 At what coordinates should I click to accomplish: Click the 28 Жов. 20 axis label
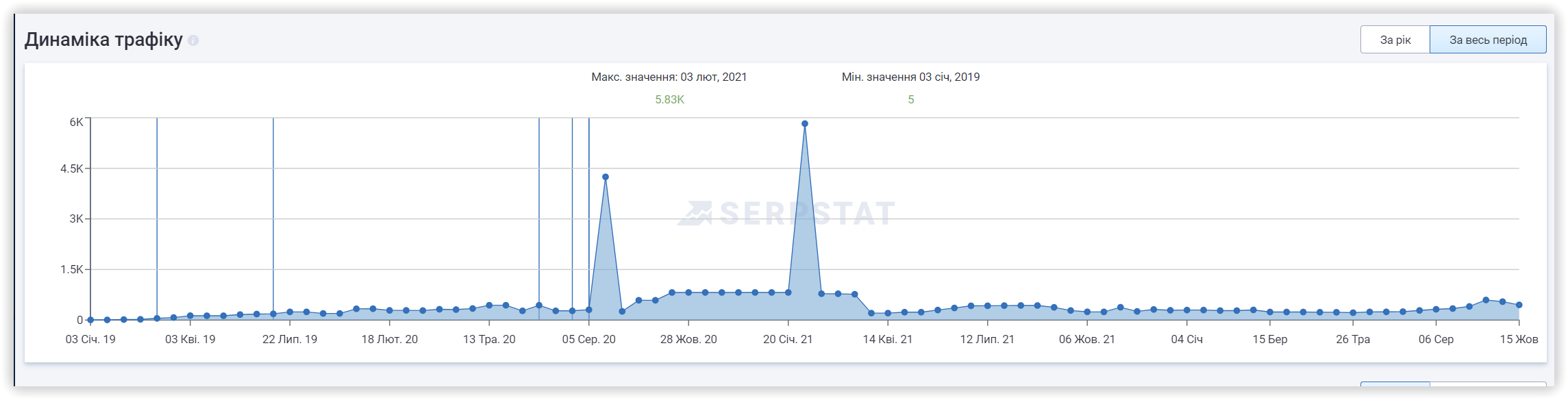pyautogui.click(x=688, y=339)
